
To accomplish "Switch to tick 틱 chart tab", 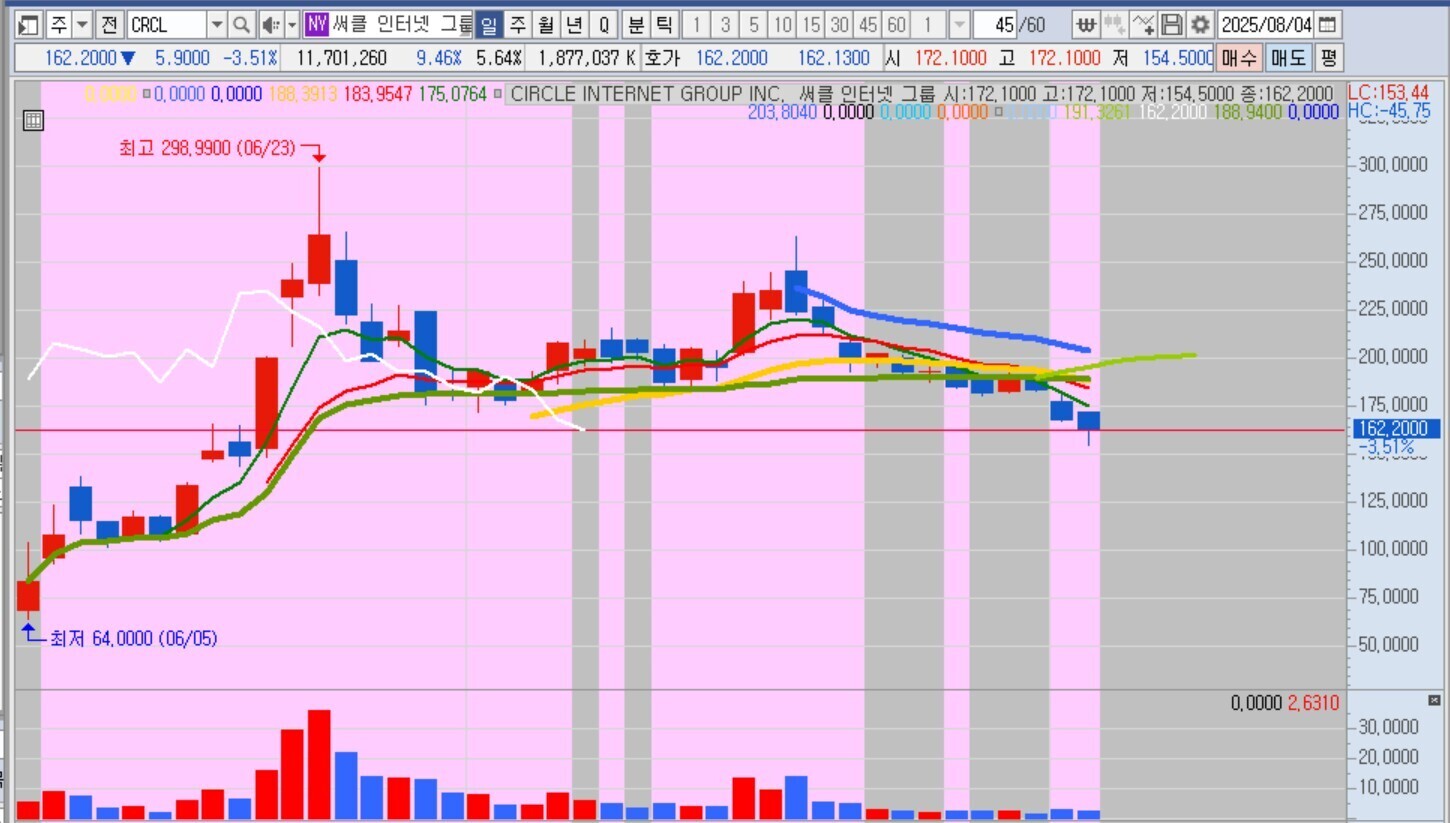I will point(664,25).
